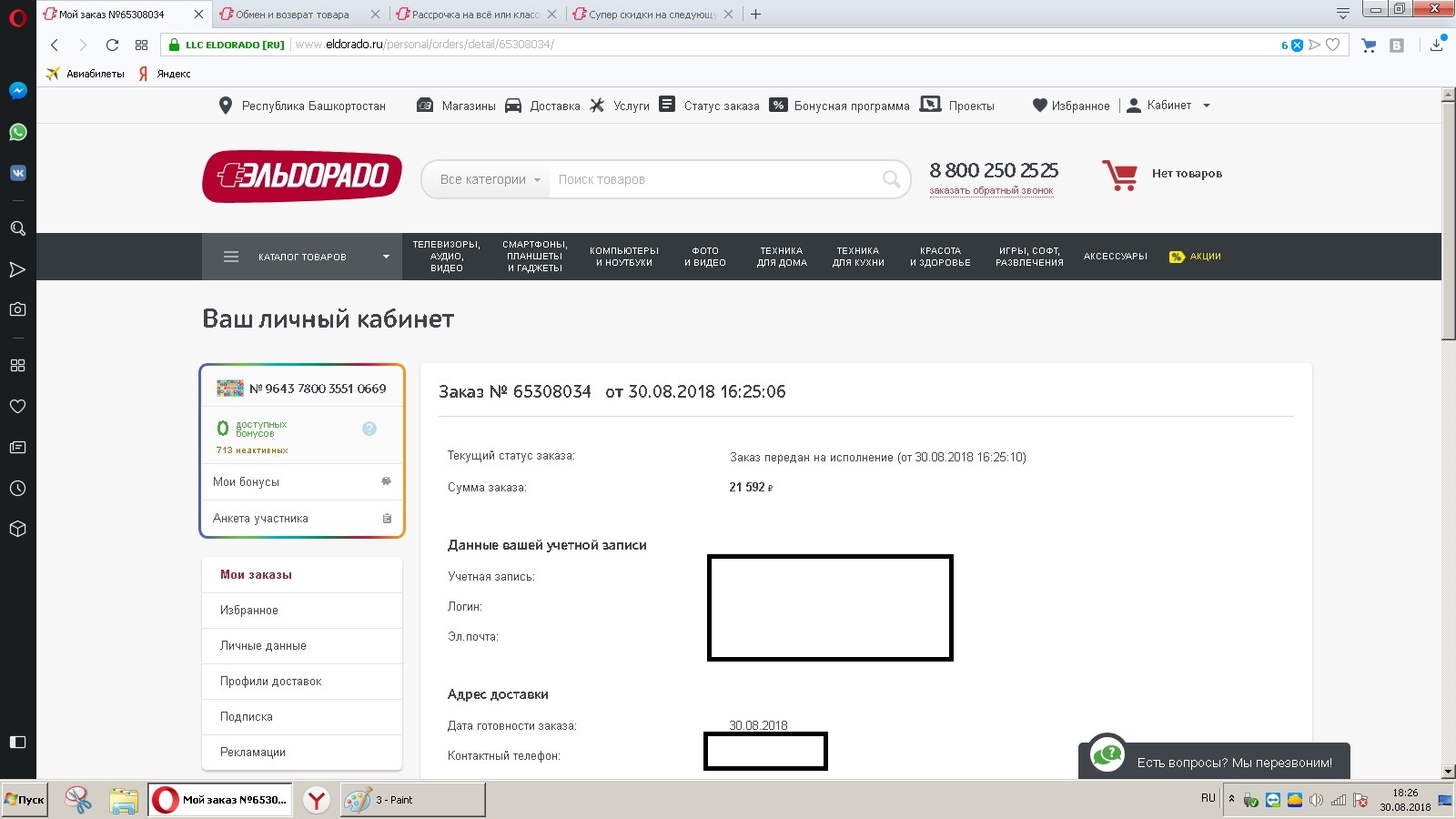1456x819 pixels.
Task: Open the Yandex browser taskbar icon
Action: pos(316,800)
